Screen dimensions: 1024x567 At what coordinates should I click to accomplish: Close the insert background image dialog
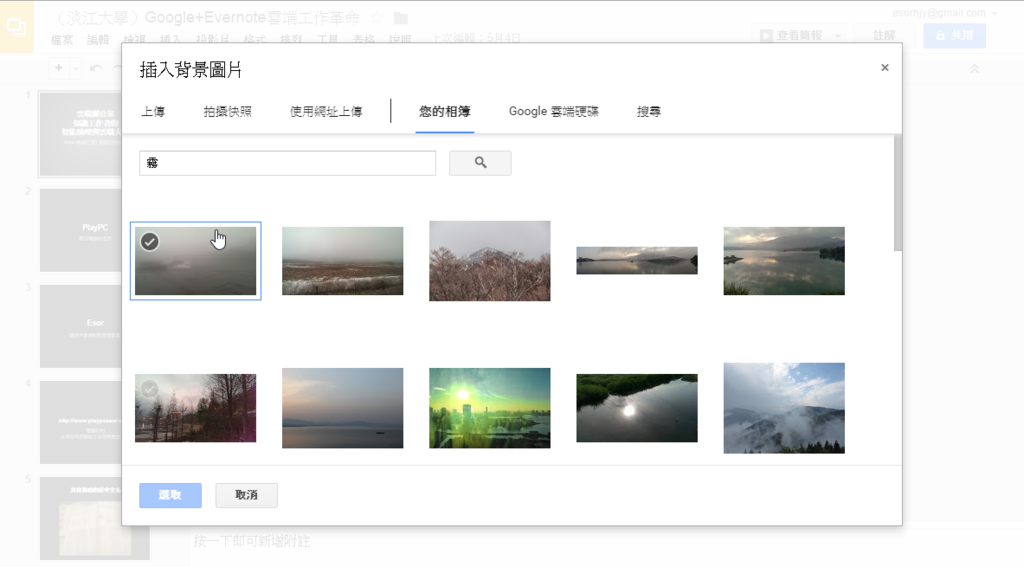884,67
